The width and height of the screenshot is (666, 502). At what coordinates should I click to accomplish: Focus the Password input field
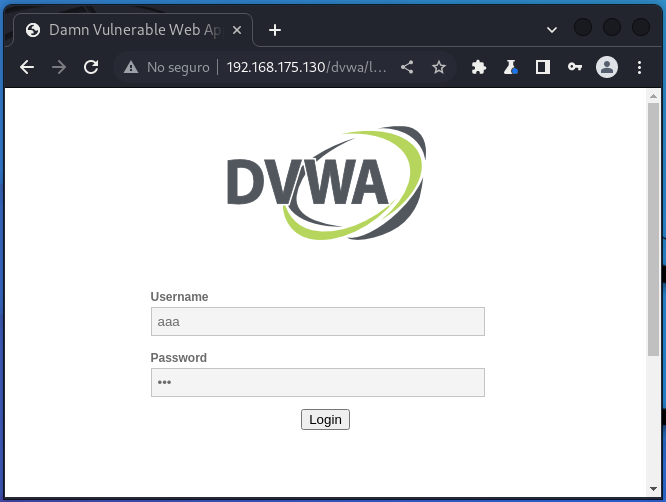point(318,383)
